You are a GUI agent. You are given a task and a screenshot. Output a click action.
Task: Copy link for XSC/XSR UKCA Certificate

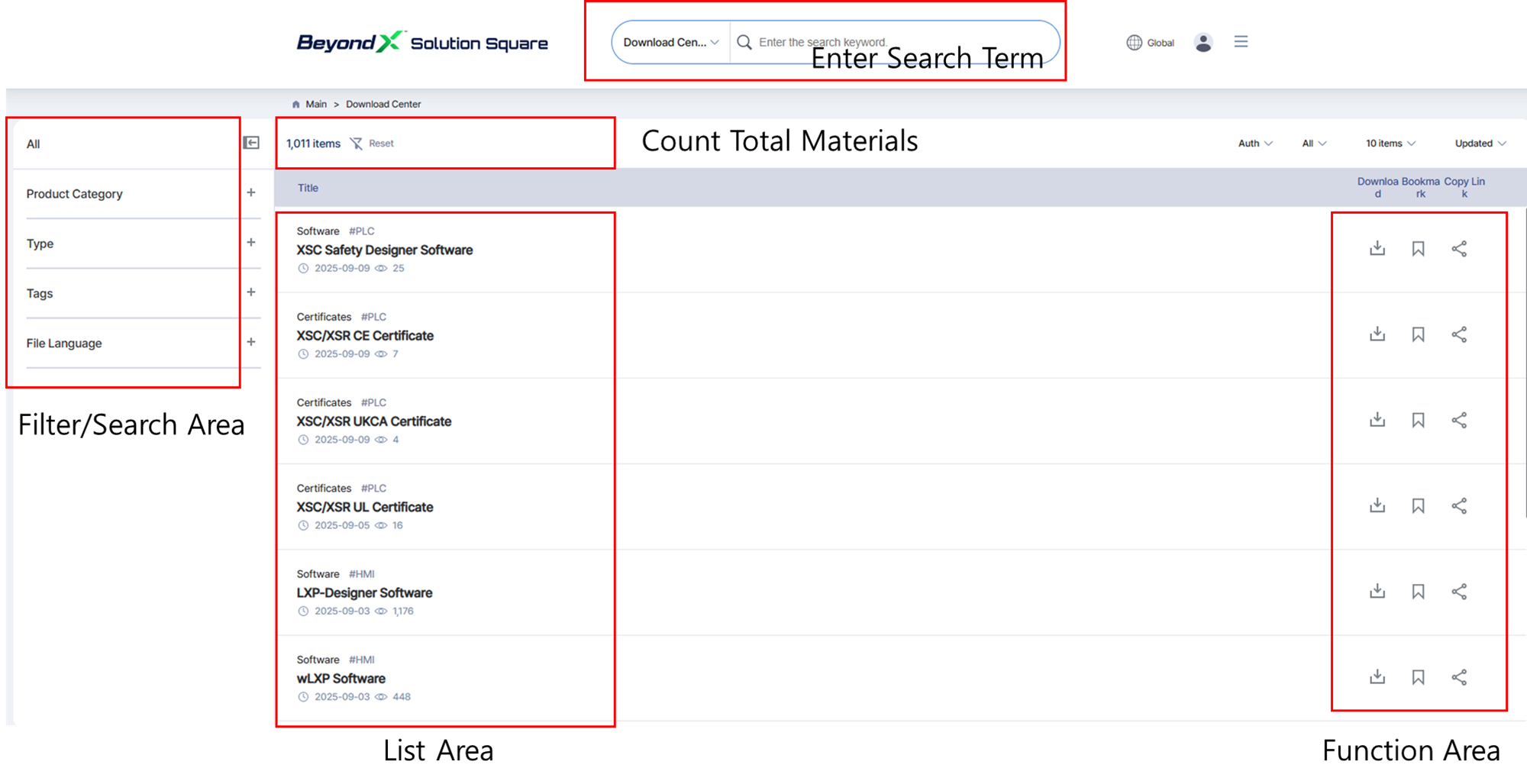(x=1458, y=421)
